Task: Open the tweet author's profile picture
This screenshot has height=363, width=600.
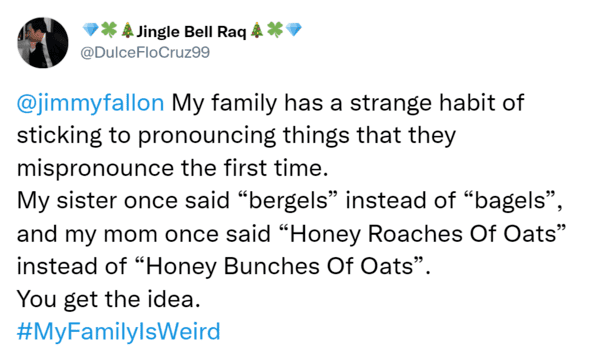Action: coord(43,42)
